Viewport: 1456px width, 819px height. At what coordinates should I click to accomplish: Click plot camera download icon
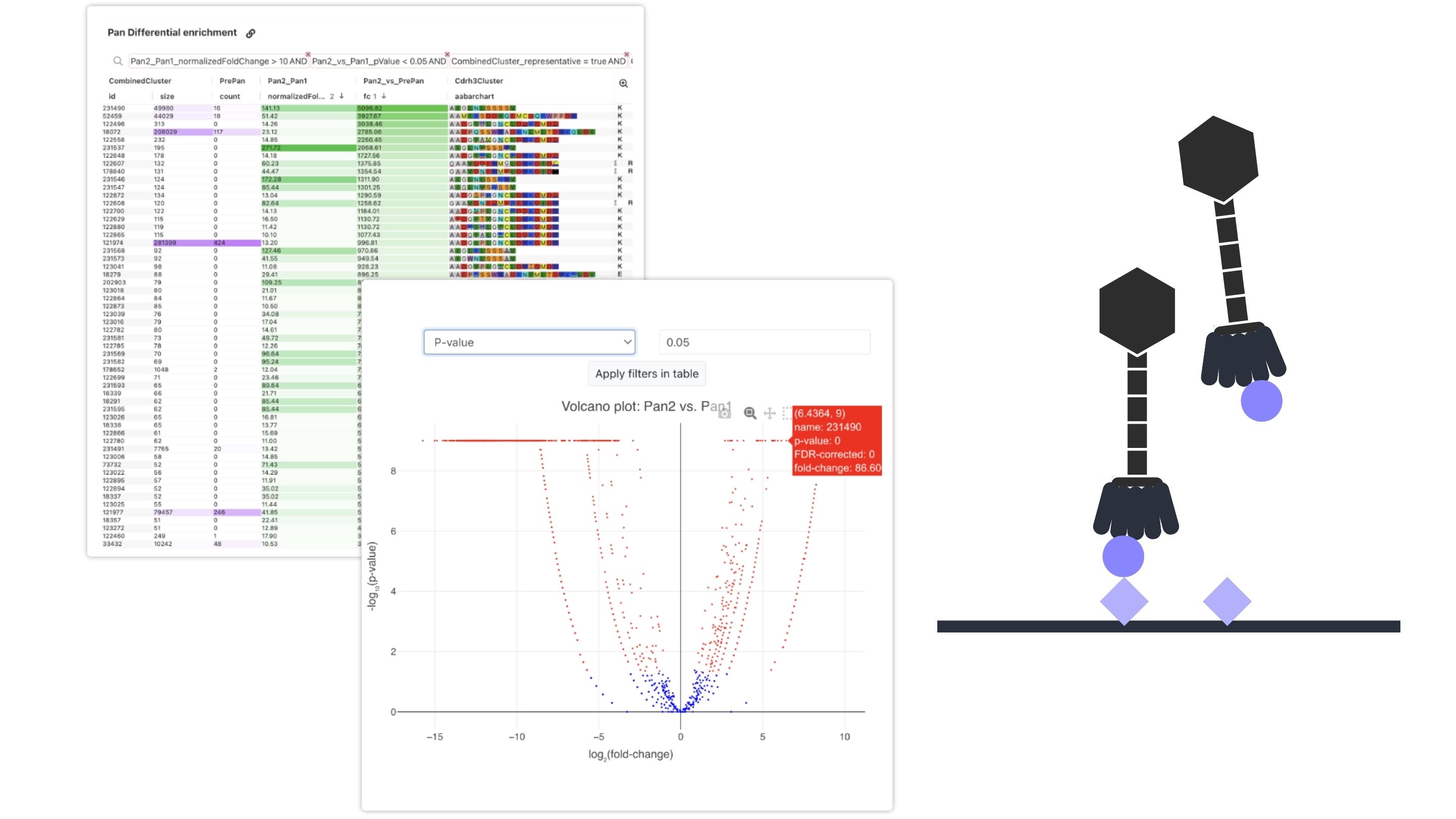point(724,414)
